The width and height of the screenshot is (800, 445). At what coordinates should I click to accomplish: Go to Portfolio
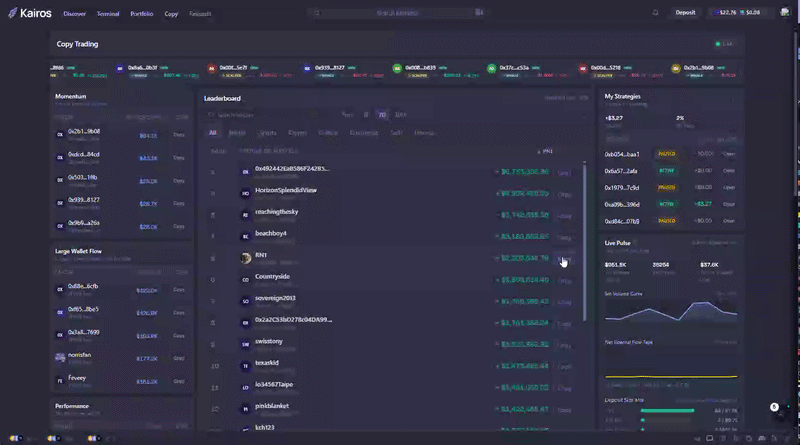pyautogui.click(x=141, y=14)
